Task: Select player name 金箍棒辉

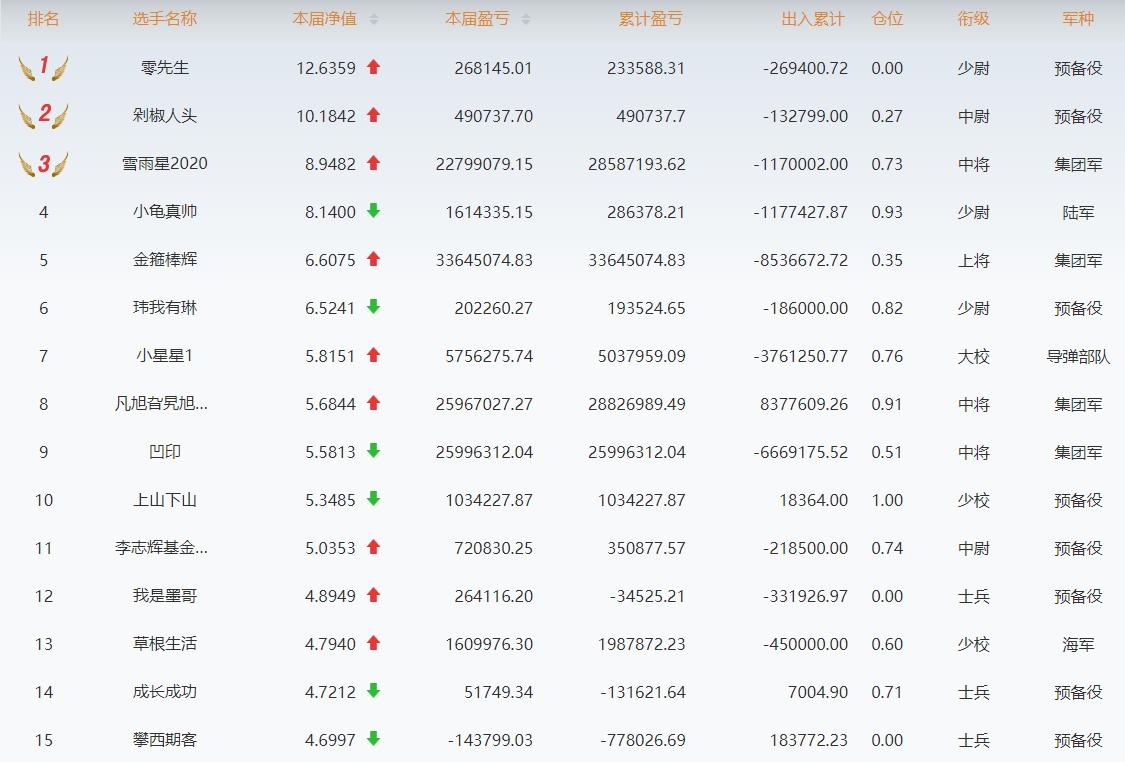Action: [165, 260]
